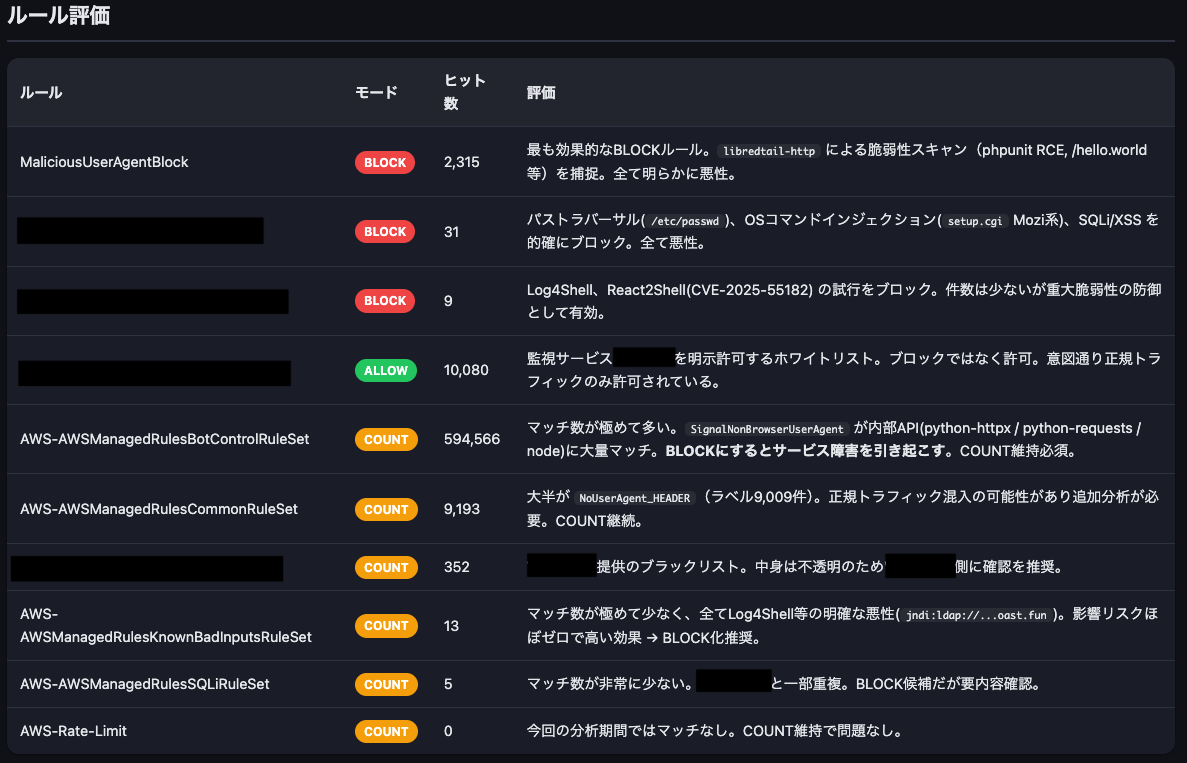Click the COUNT badge with 352 hits
This screenshot has width=1187, height=763.
[x=386, y=567]
